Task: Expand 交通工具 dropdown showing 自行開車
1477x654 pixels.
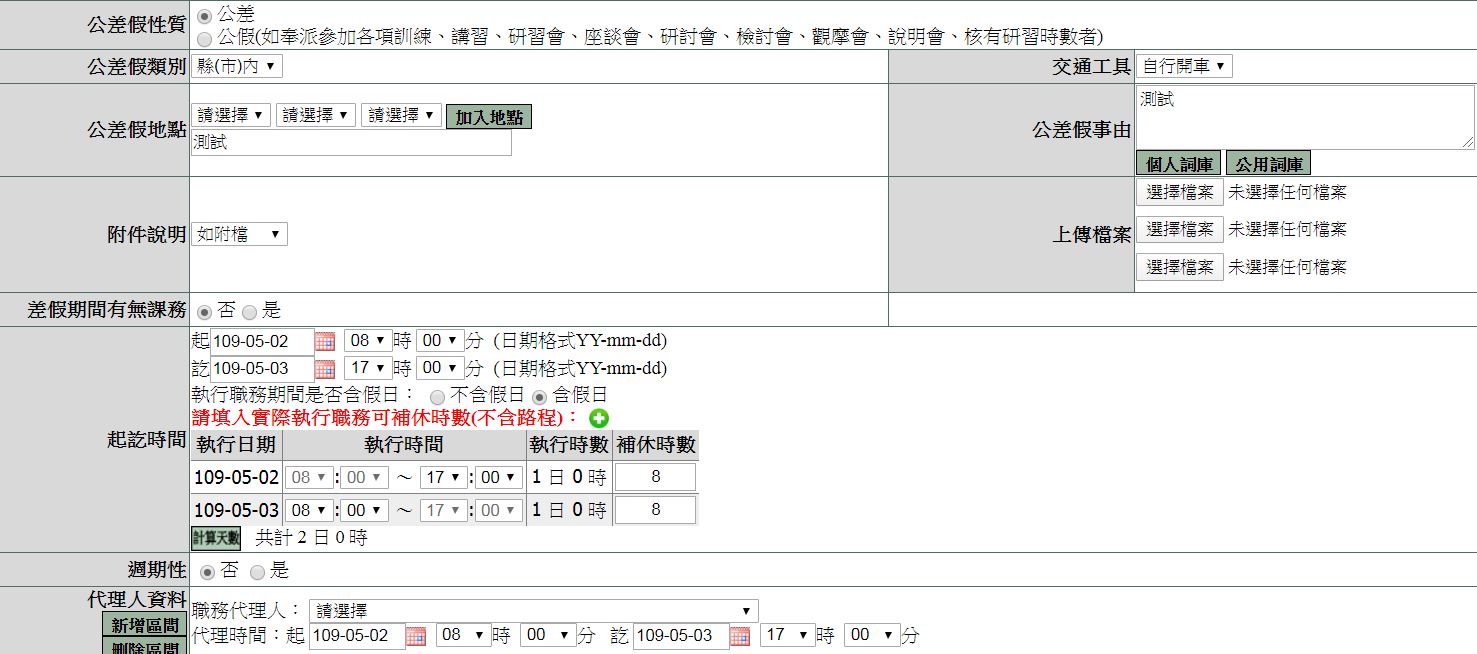Action: (1183, 67)
